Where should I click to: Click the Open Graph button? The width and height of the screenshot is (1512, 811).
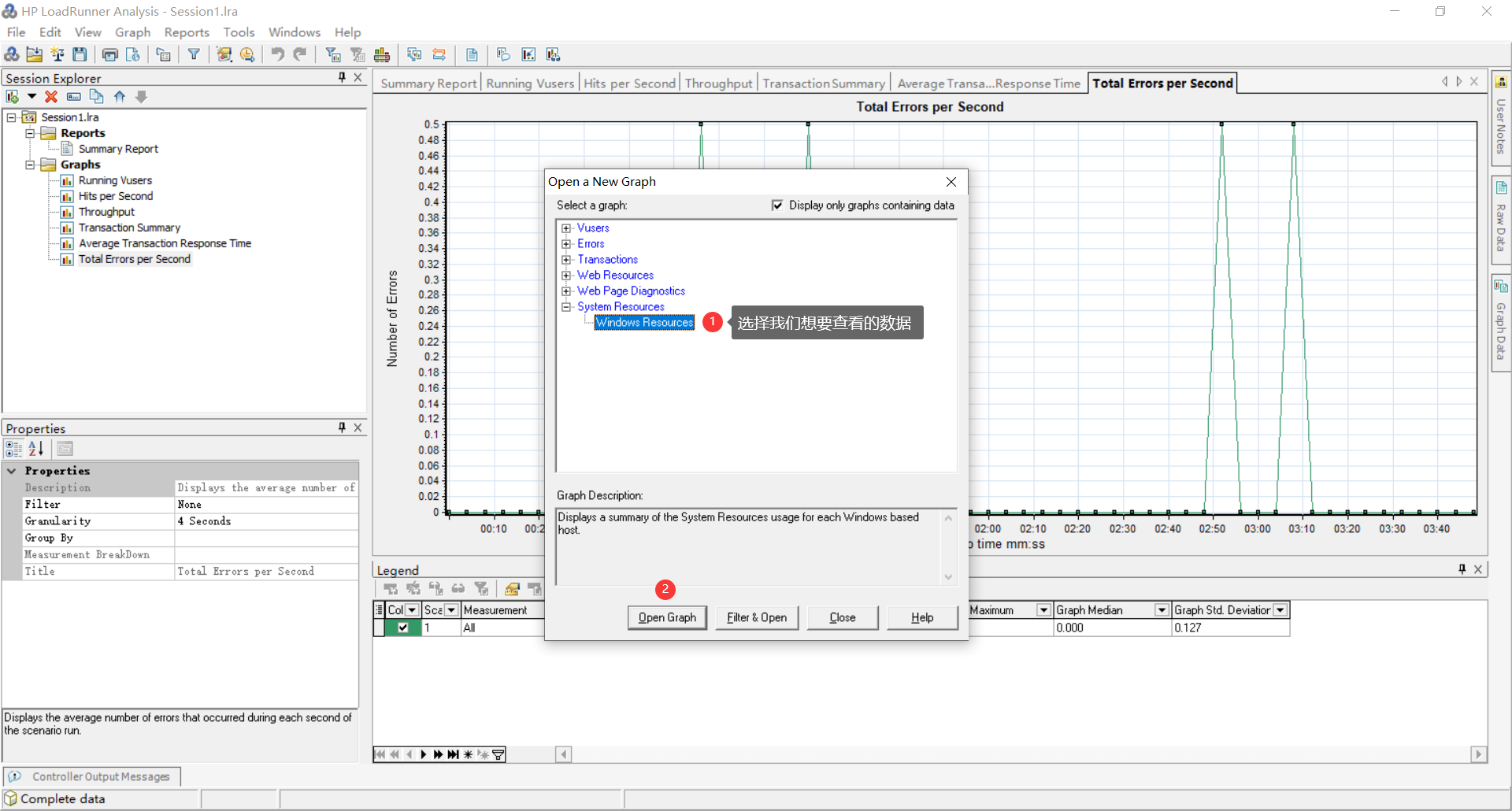[x=667, y=618]
